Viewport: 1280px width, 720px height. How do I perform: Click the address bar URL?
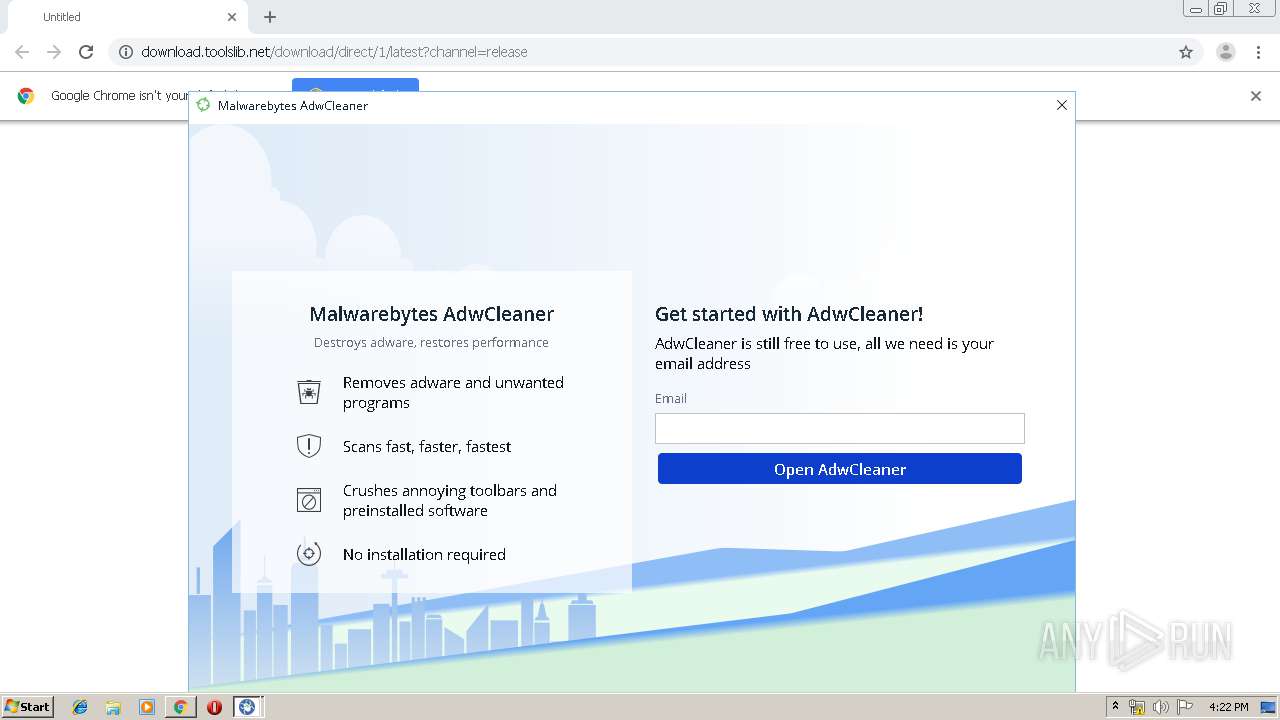(334, 52)
